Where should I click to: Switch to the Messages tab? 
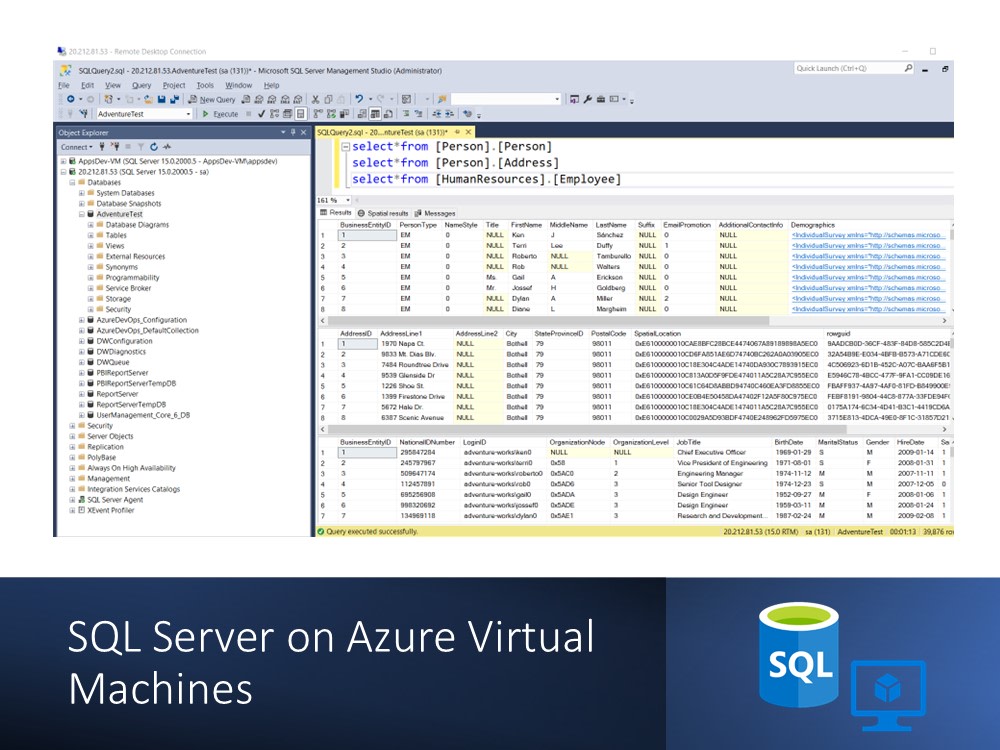435,213
